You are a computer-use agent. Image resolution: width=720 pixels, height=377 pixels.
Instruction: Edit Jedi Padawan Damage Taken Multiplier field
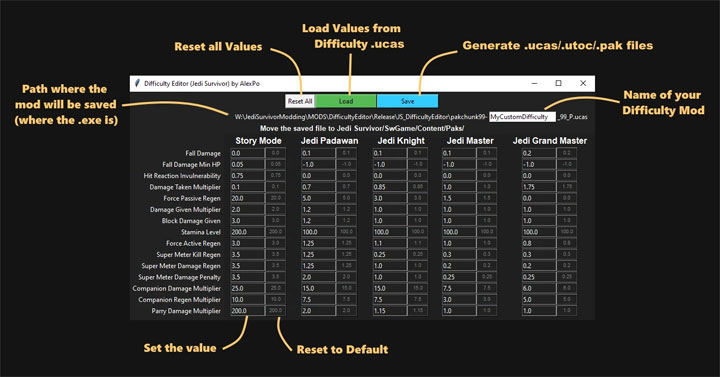click(x=318, y=187)
